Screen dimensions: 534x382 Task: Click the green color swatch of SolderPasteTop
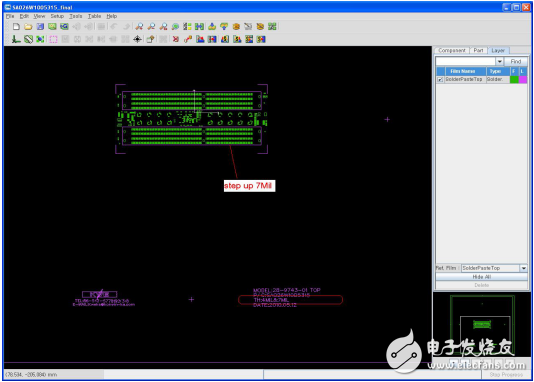click(514, 79)
